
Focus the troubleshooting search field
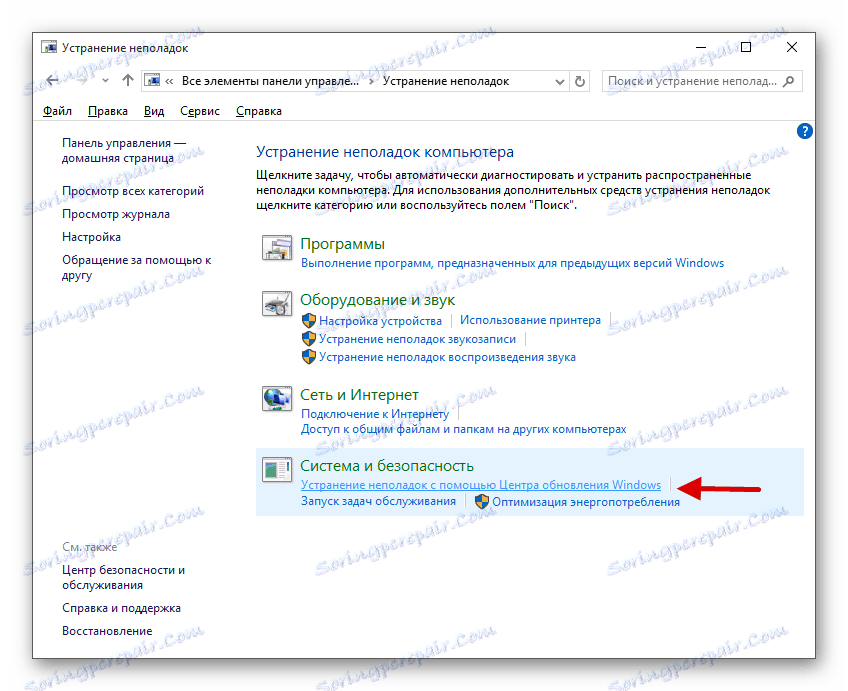692,81
